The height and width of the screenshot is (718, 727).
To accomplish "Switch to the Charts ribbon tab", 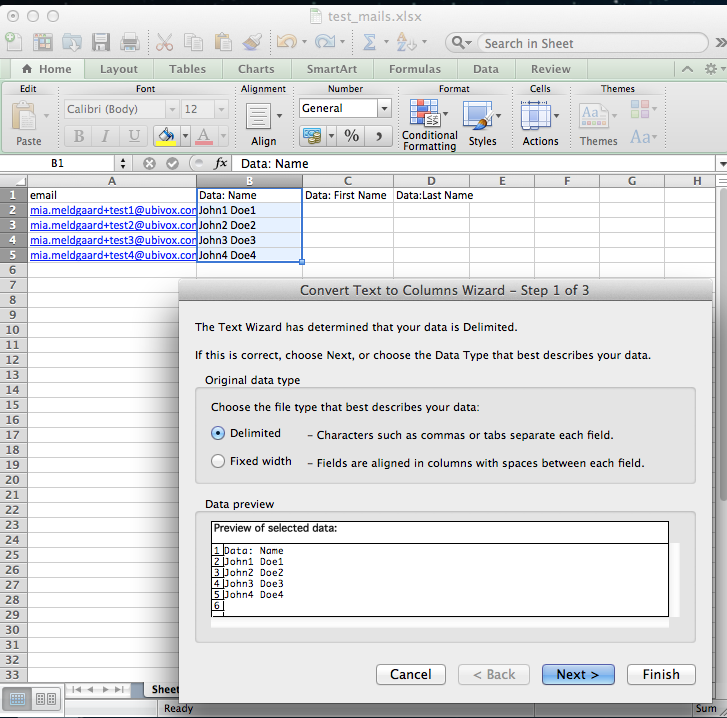I will click(256, 69).
